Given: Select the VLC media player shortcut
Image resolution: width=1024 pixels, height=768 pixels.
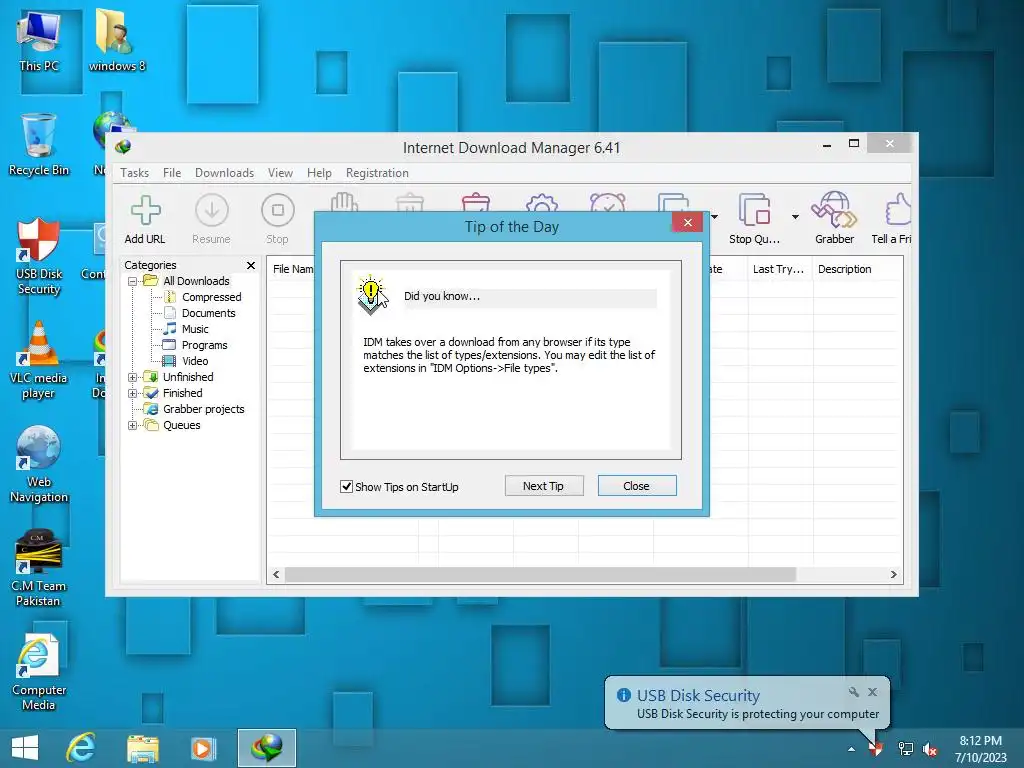Looking at the screenshot, I should coord(39,360).
